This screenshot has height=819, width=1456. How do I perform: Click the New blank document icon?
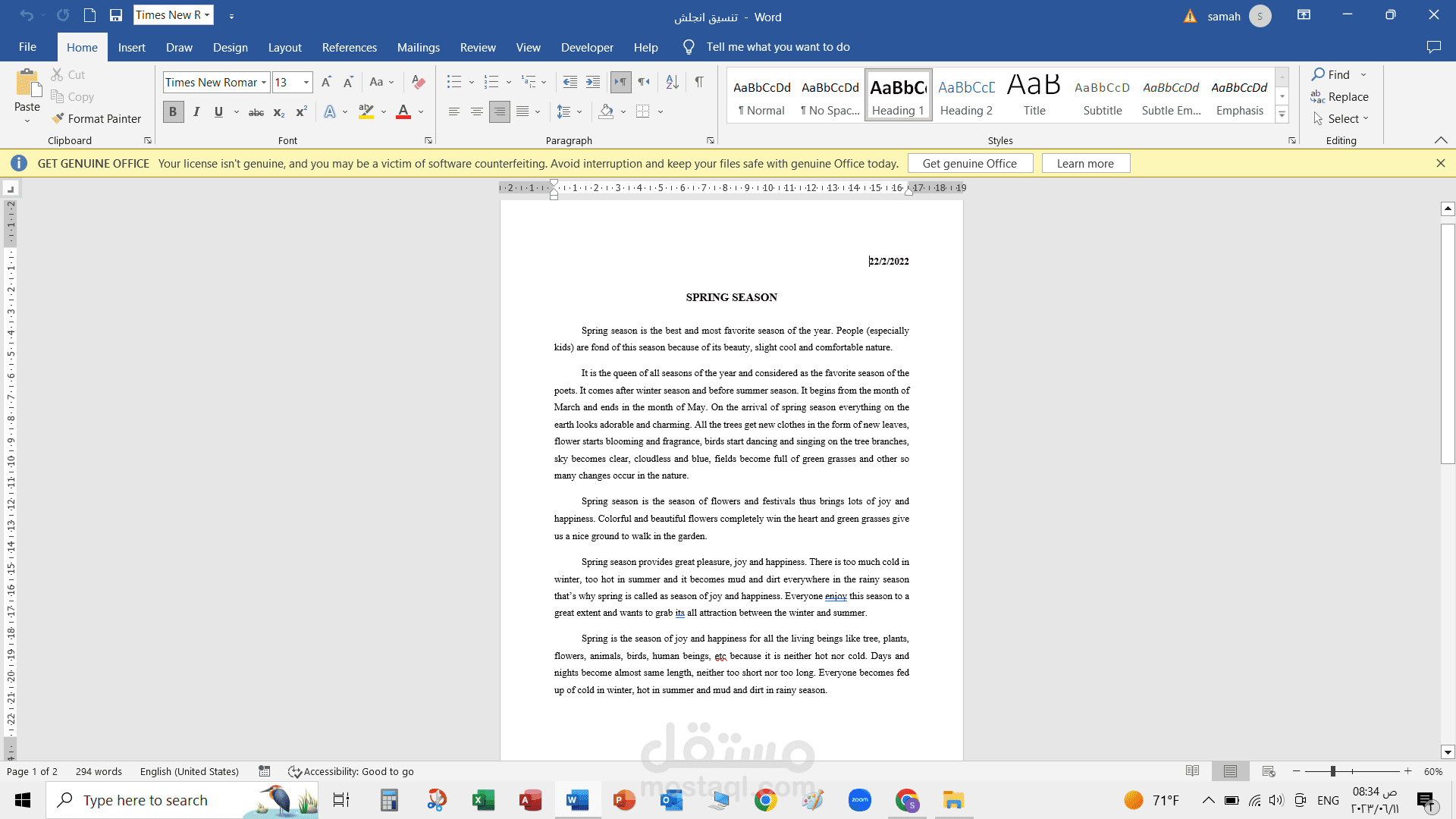(89, 15)
